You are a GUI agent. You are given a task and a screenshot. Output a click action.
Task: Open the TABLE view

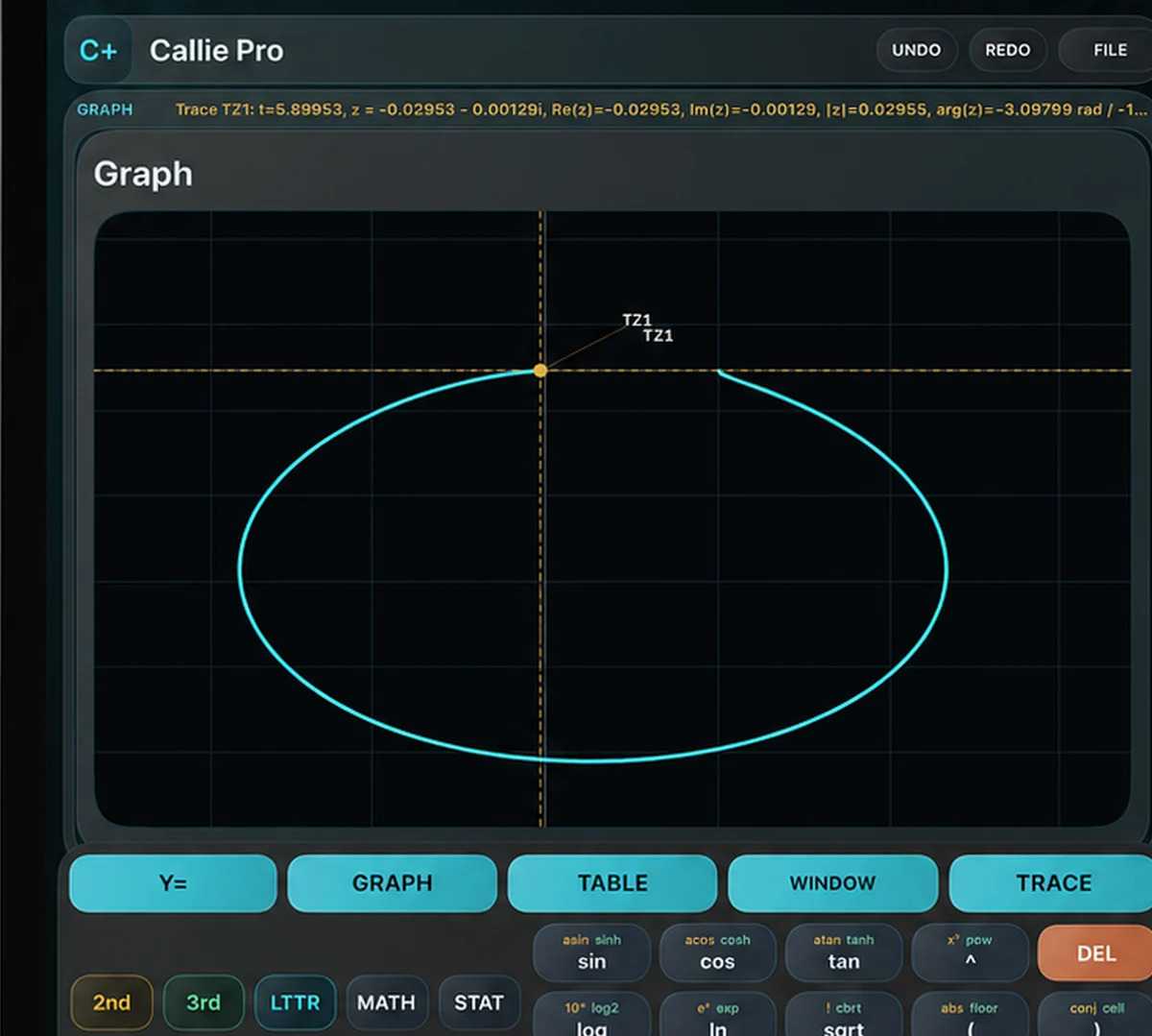click(x=612, y=883)
